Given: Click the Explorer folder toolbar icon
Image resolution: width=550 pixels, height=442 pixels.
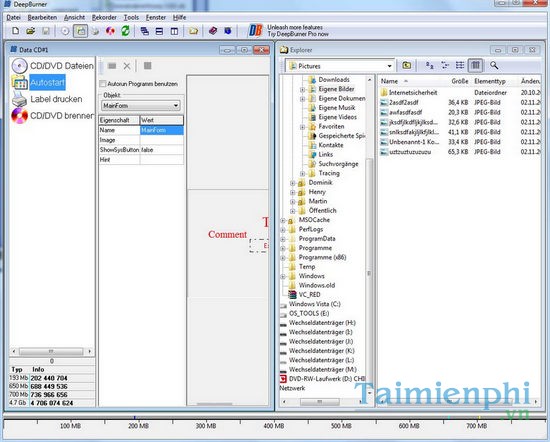Looking at the screenshot, I should pyautogui.click(x=193, y=31).
